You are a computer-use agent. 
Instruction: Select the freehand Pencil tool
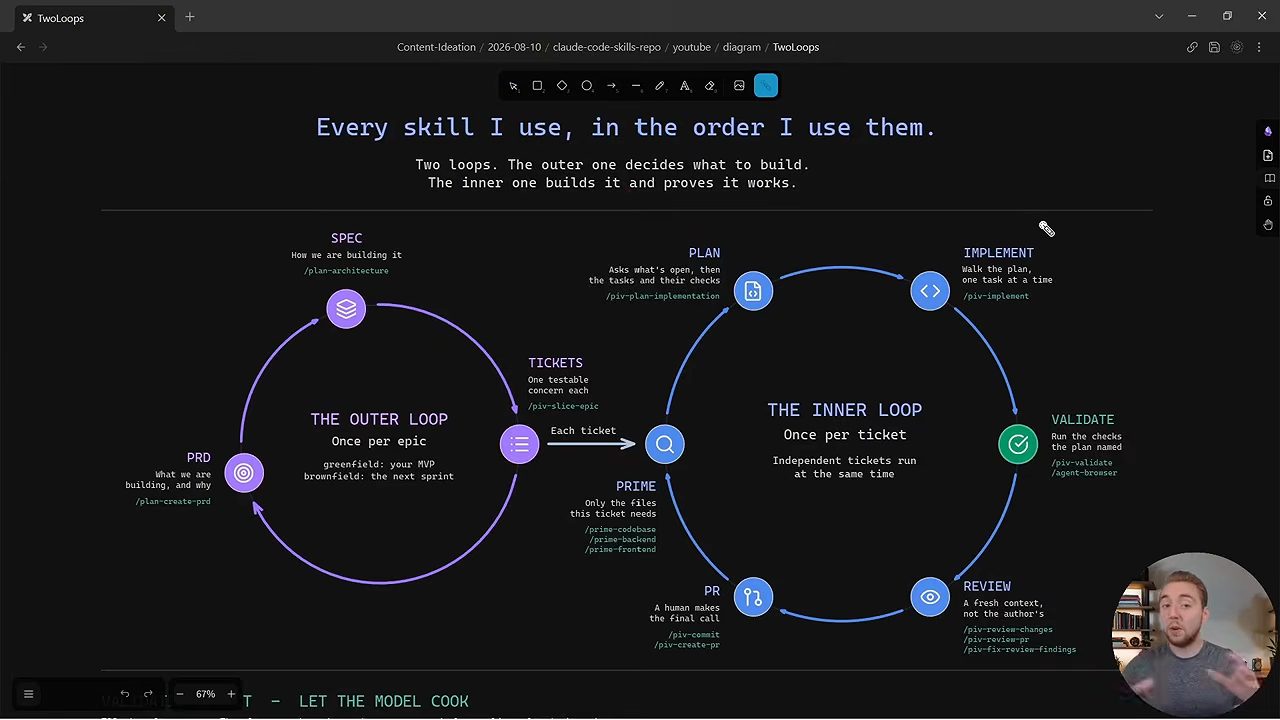click(x=660, y=86)
